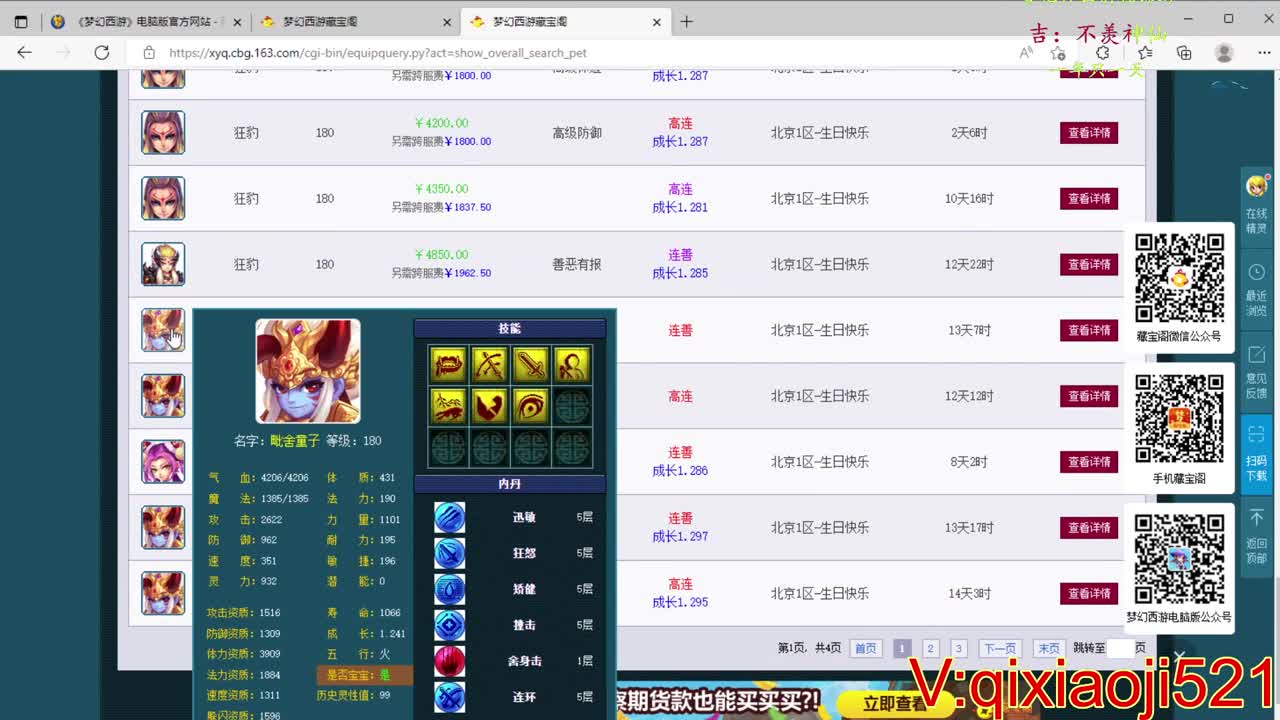
Task: Reload the page with the refresh icon
Action: tap(101, 53)
